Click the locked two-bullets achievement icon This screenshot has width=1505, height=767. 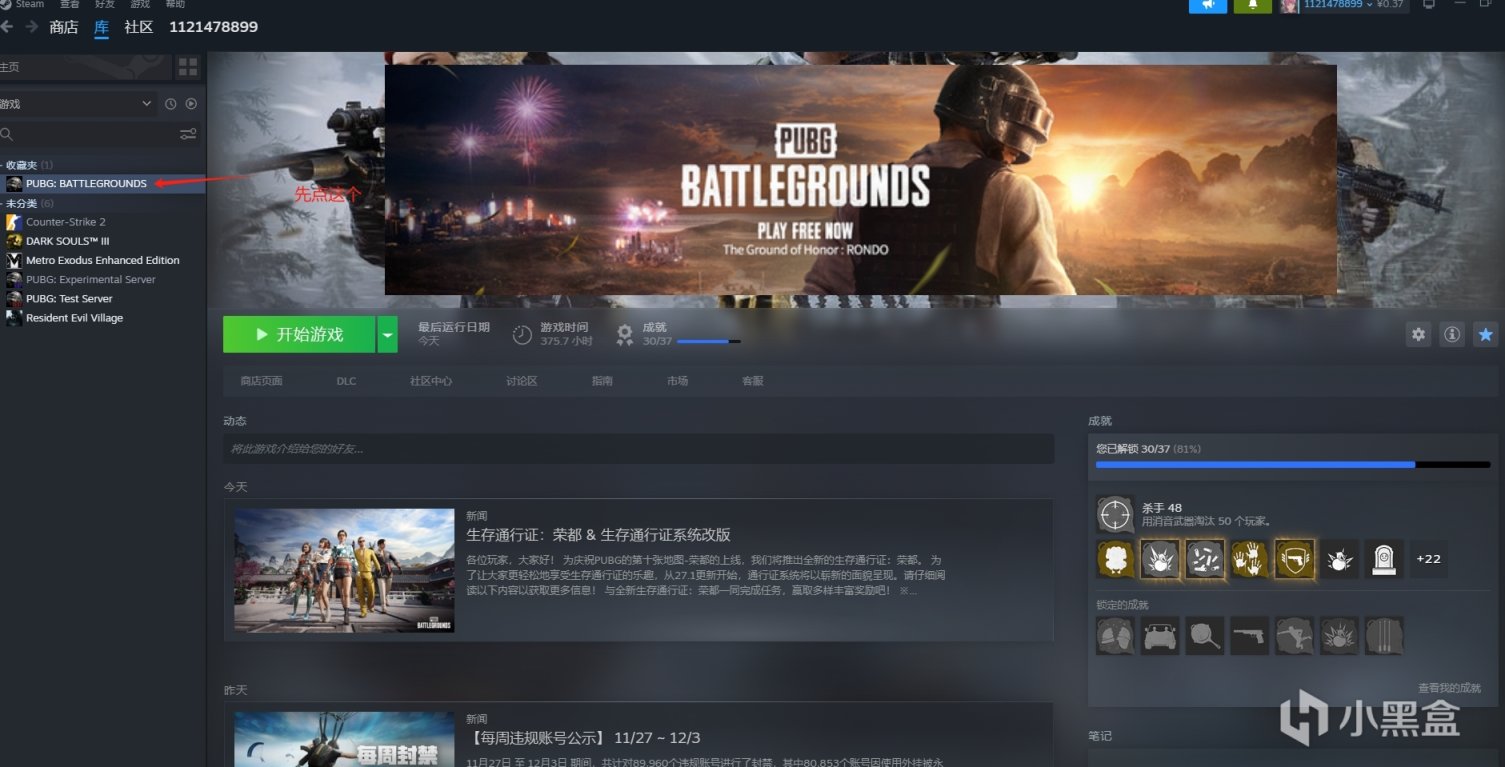(x=1384, y=635)
